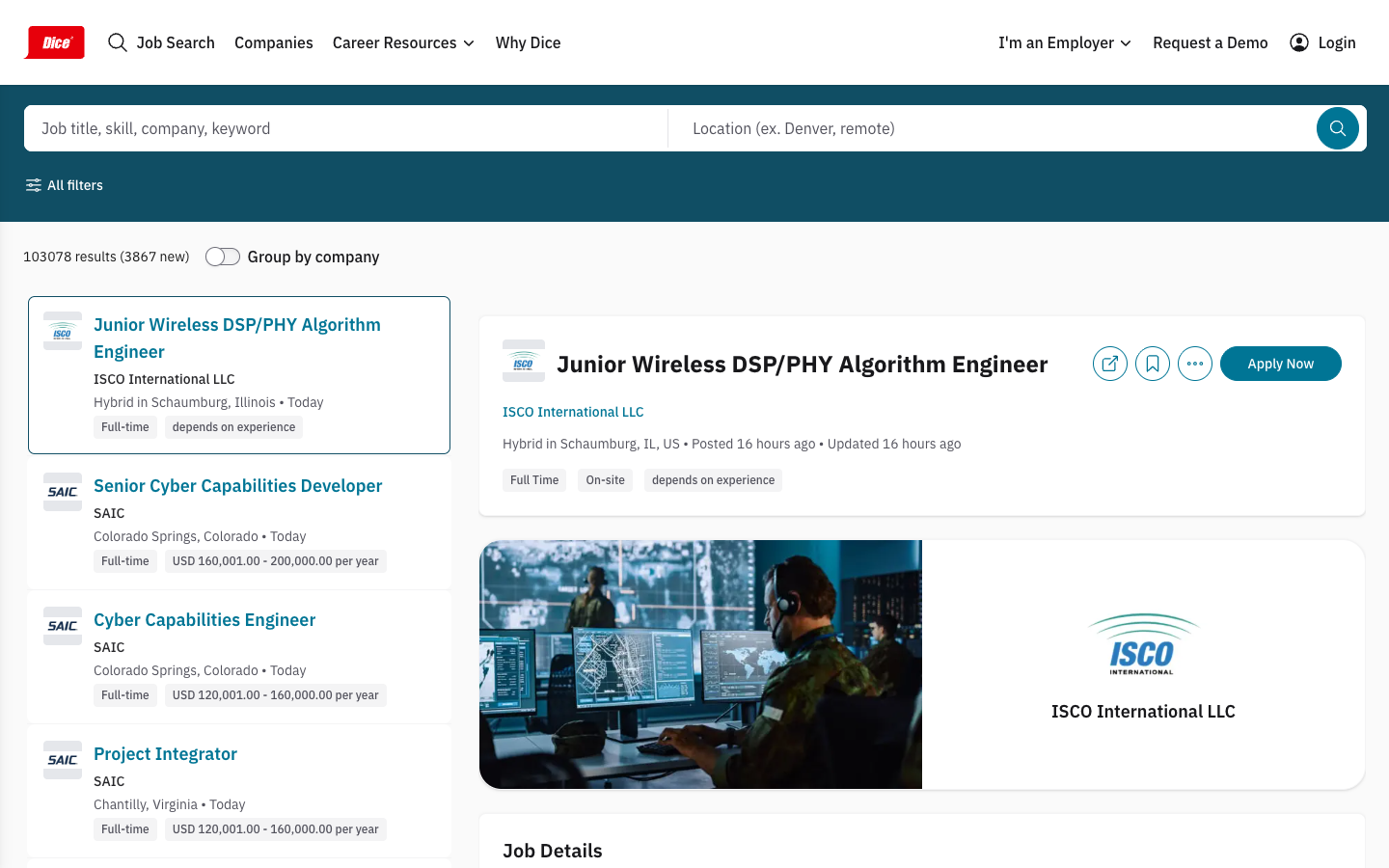This screenshot has height=868, width=1389.
Task: Toggle Group by company switch
Action: click(x=223, y=257)
